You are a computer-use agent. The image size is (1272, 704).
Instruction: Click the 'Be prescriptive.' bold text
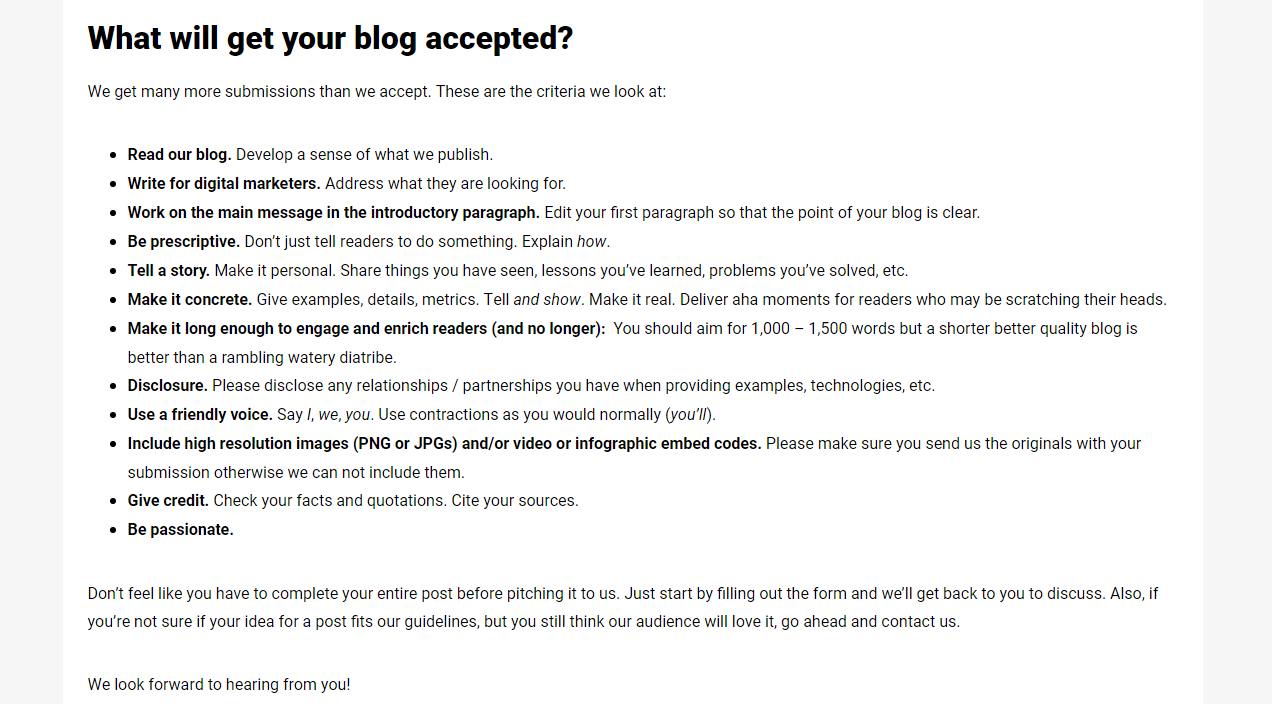pos(184,242)
